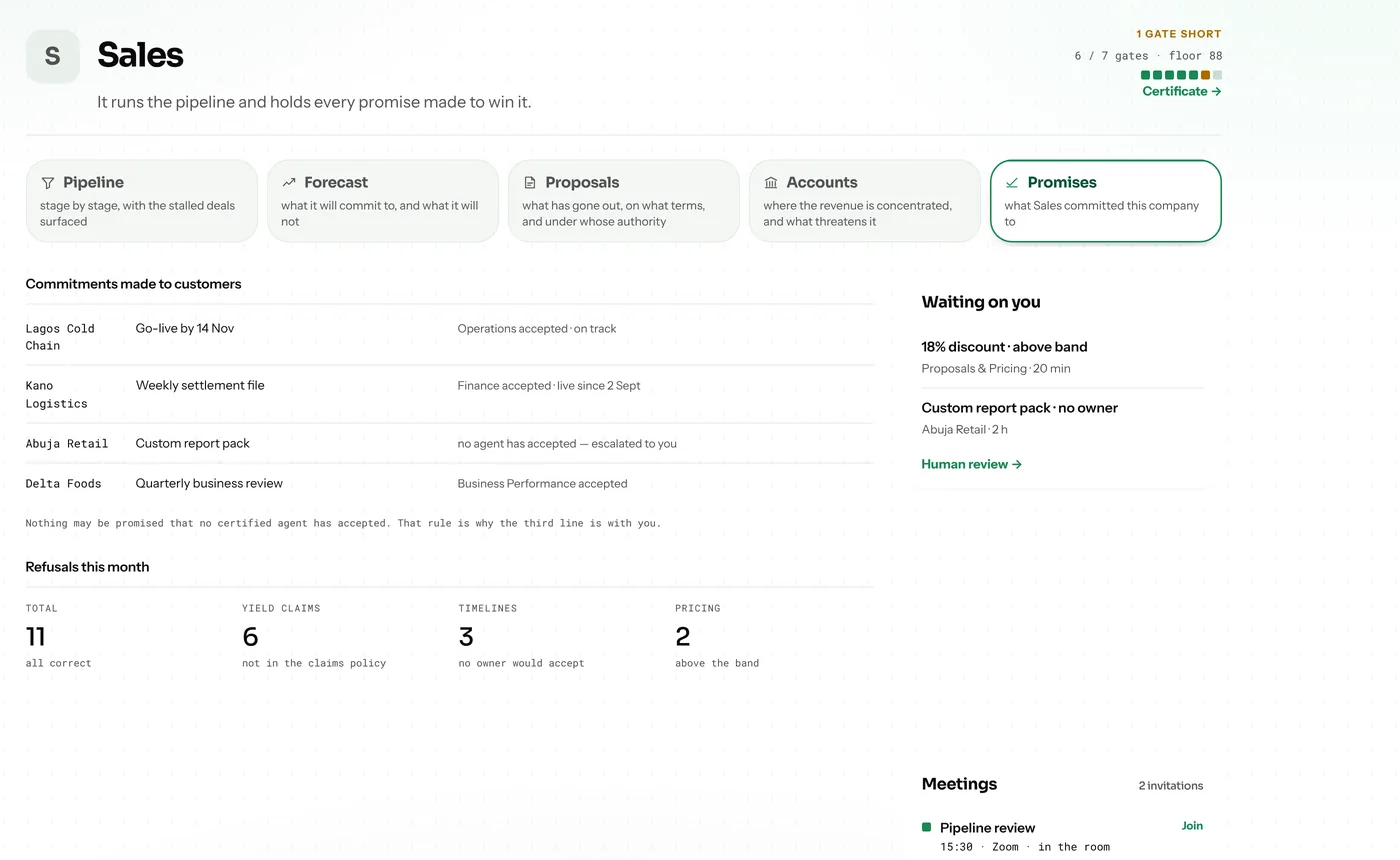Click the 'no agent has accepted' escalation status
The height and width of the screenshot is (860, 1400).
click(567, 443)
